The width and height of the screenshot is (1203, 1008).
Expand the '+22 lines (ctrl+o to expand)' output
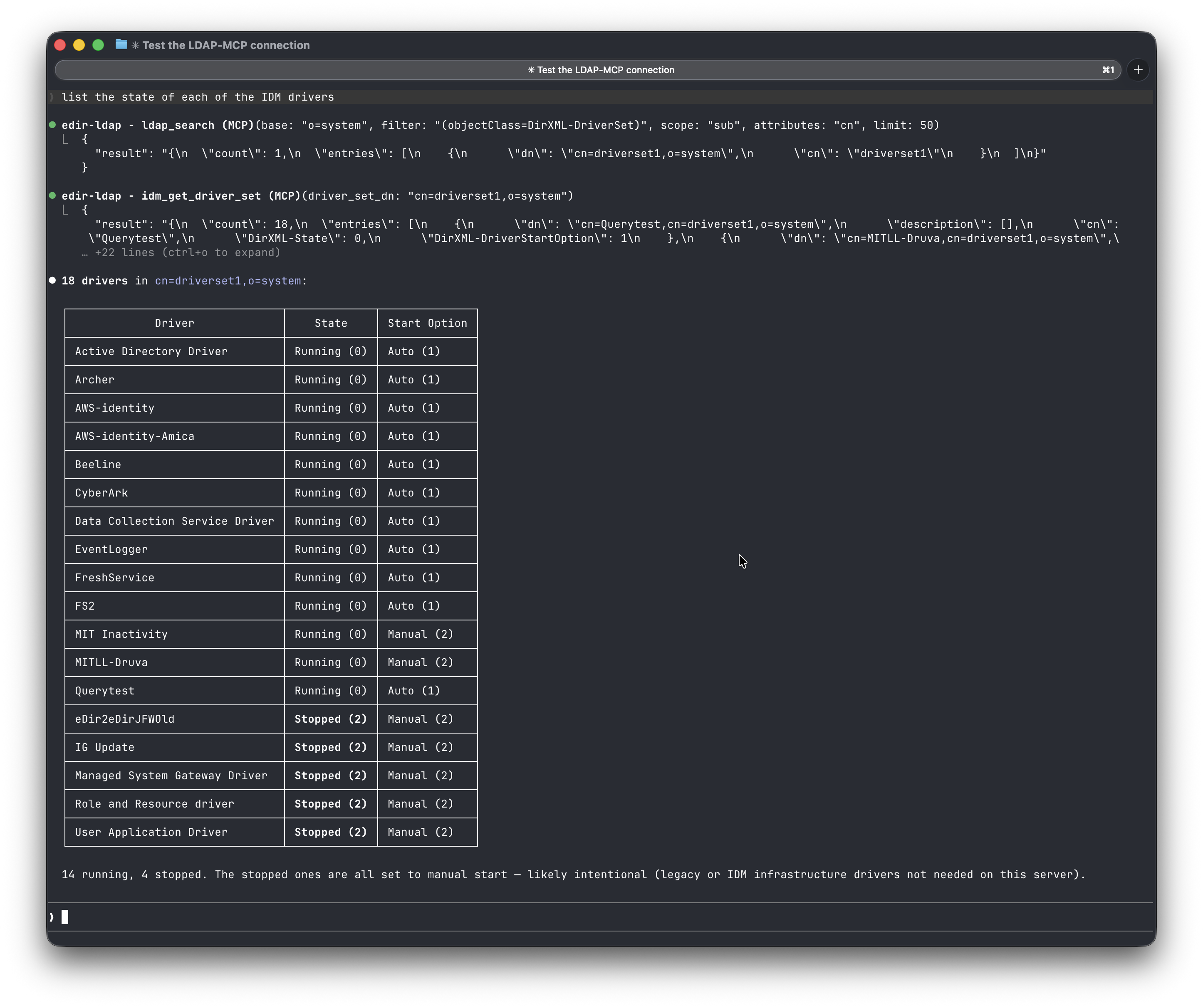point(181,252)
